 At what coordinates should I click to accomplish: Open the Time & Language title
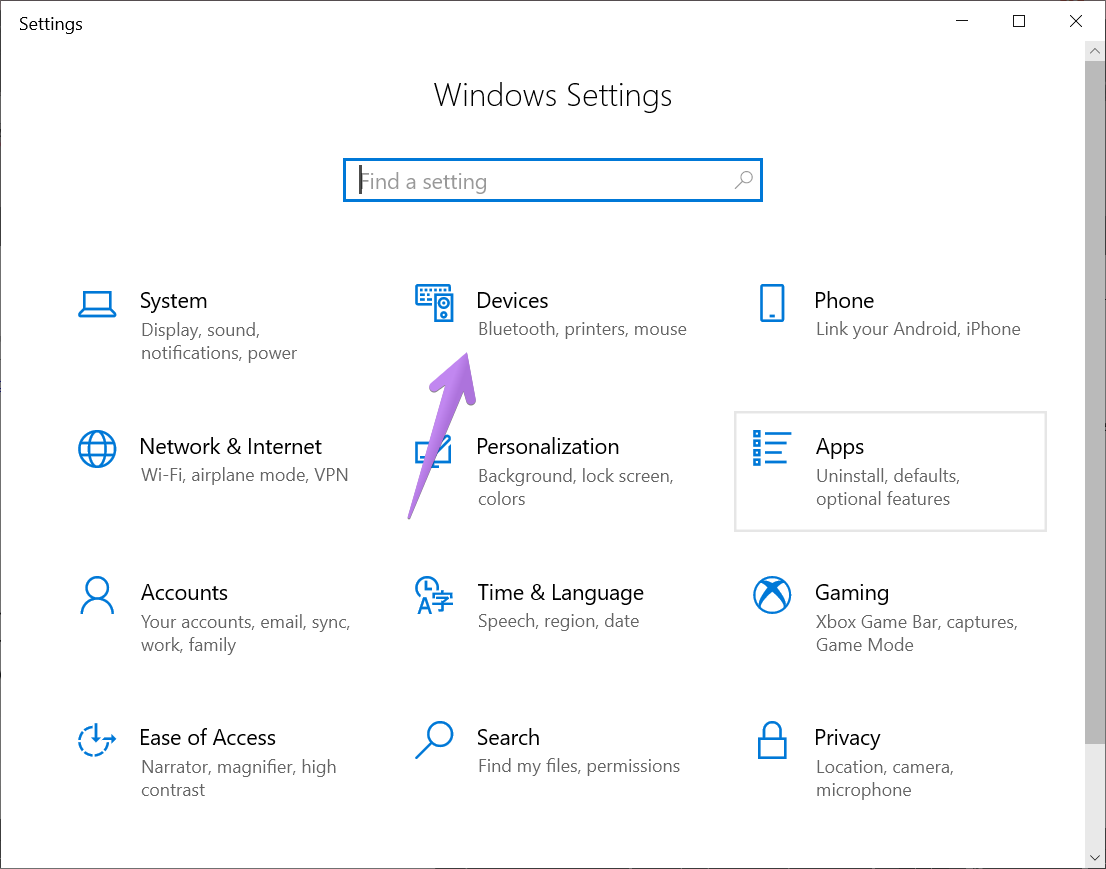click(x=560, y=593)
